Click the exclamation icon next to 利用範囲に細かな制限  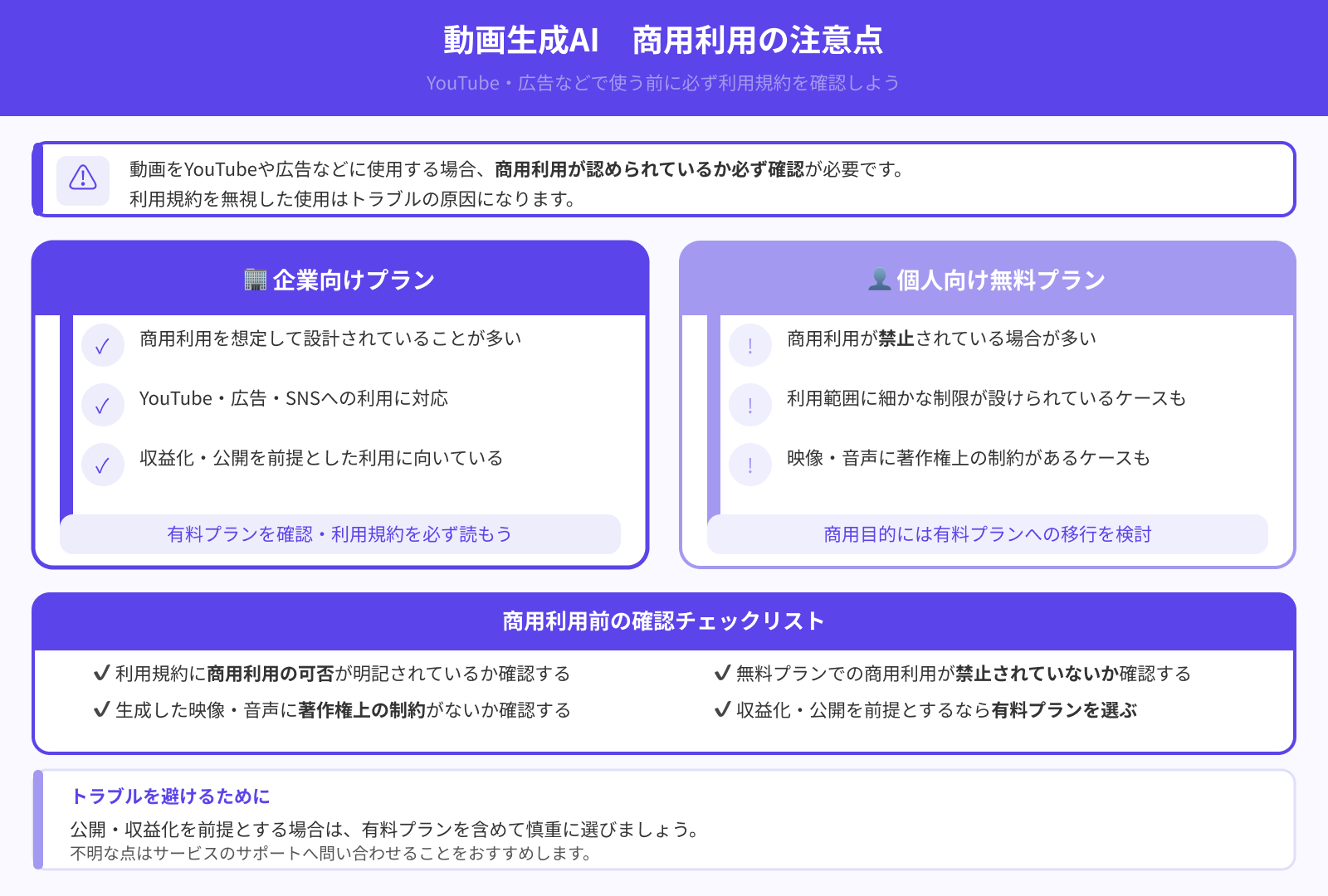click(749, 406)
